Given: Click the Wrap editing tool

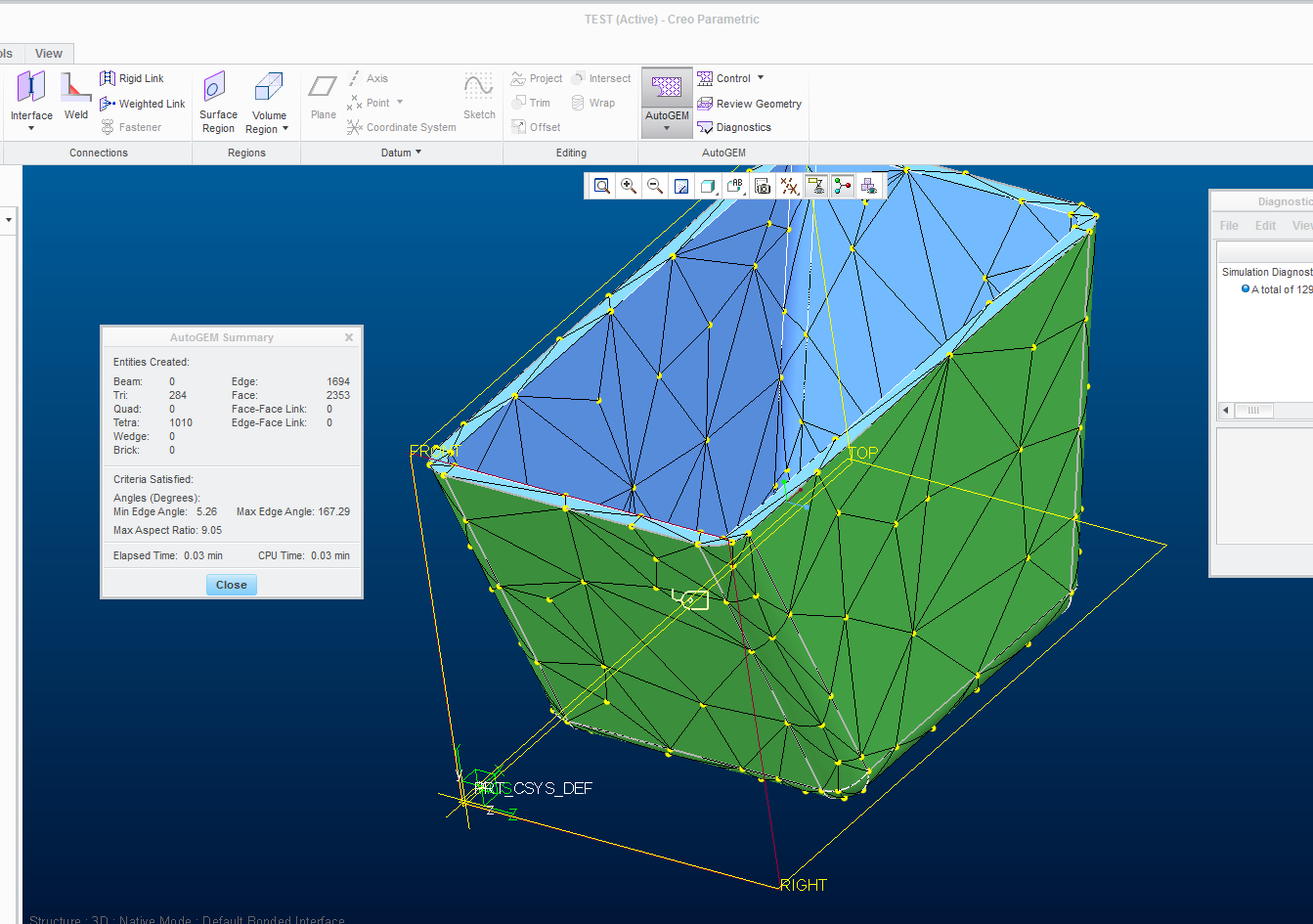Looking at the screenshot, I should (593, 103).
